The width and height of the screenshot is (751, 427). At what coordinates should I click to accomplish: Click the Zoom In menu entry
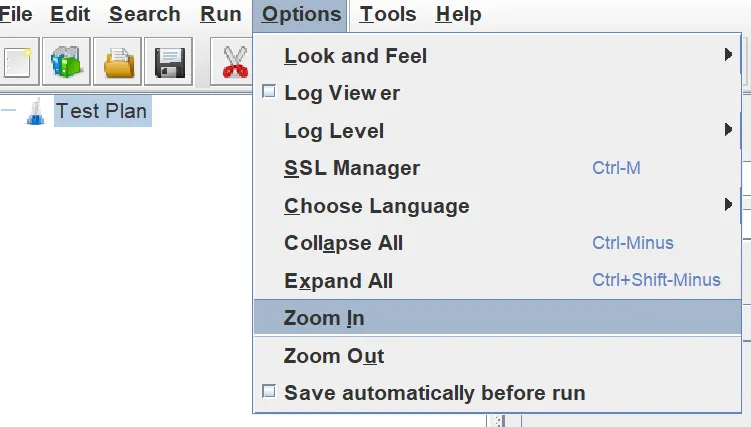(x=324, y=318)
